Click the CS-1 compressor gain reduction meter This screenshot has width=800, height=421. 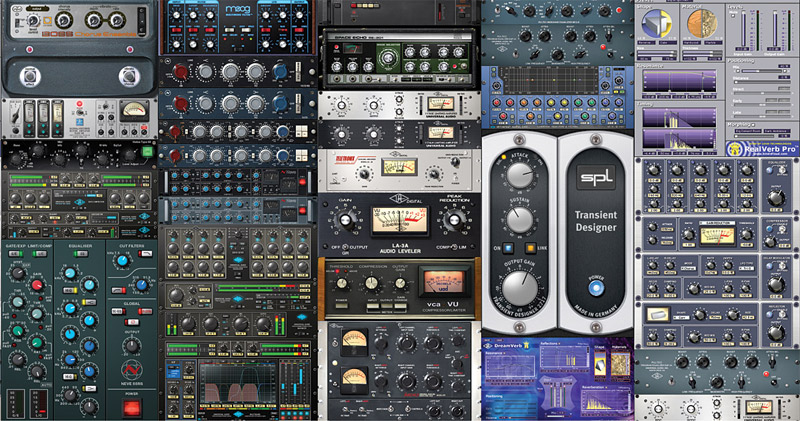pyautogui.click(x=717, y=236)
